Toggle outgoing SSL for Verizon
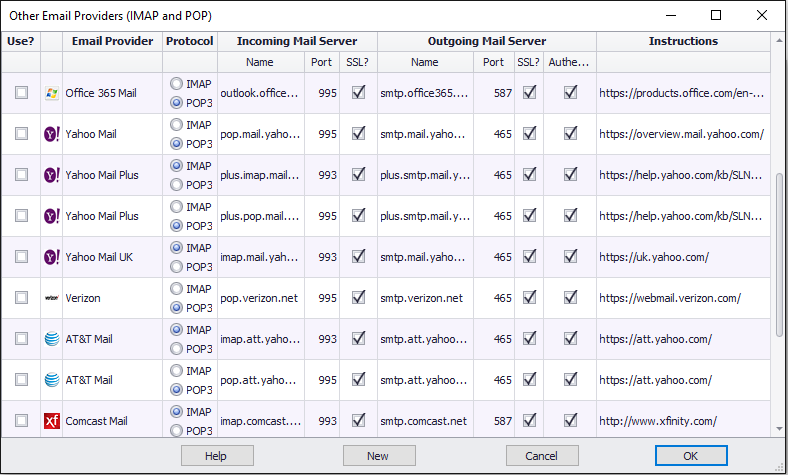 [x=529, y=298]
